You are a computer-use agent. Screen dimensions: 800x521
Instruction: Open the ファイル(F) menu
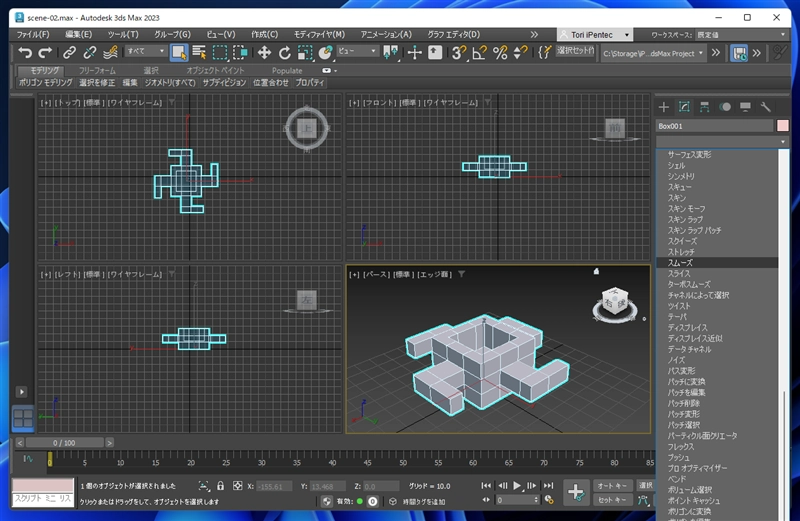pos(33,35)
